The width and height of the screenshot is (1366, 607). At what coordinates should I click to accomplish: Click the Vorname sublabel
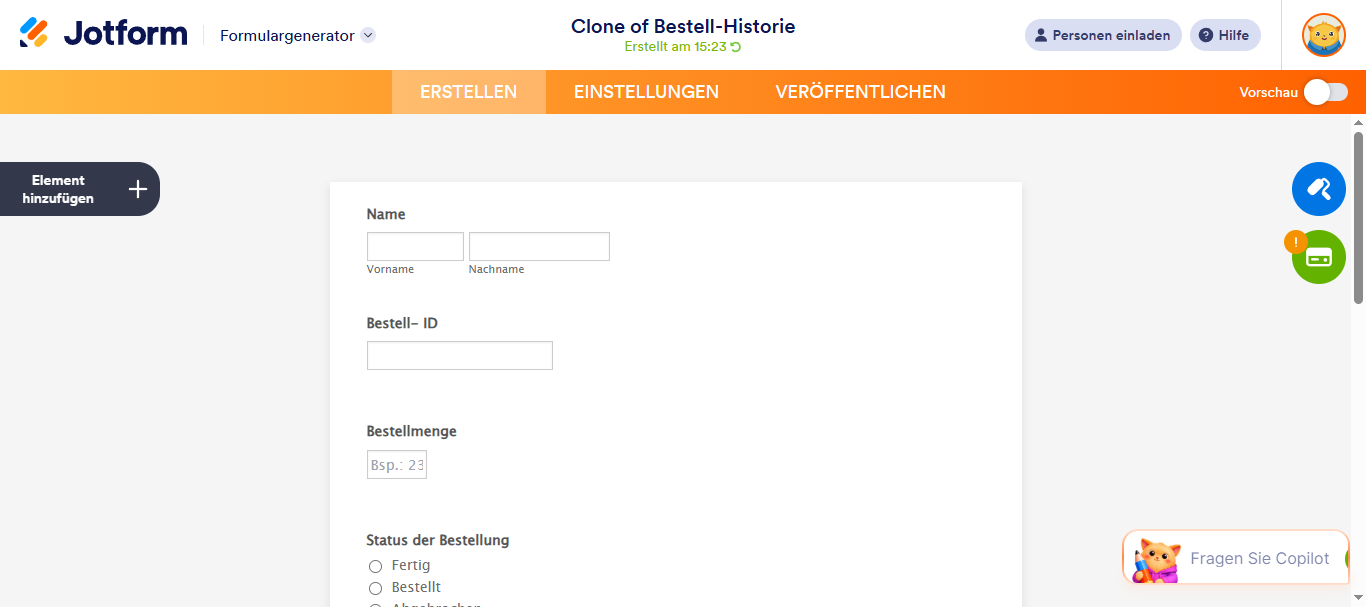[390, 269]
